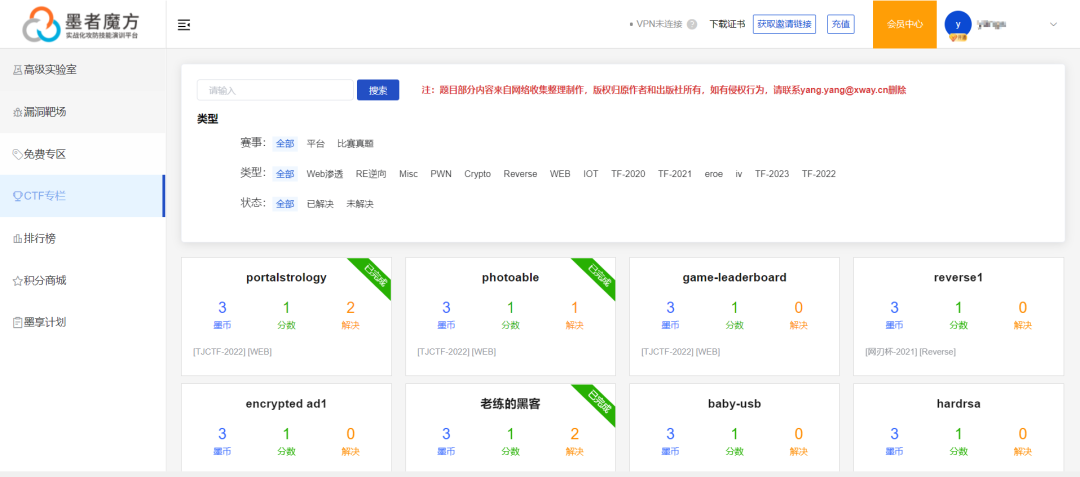Click the VPN help question mark icon
This screenshot has height=477, width=1080.
click(x=692, y=24)
